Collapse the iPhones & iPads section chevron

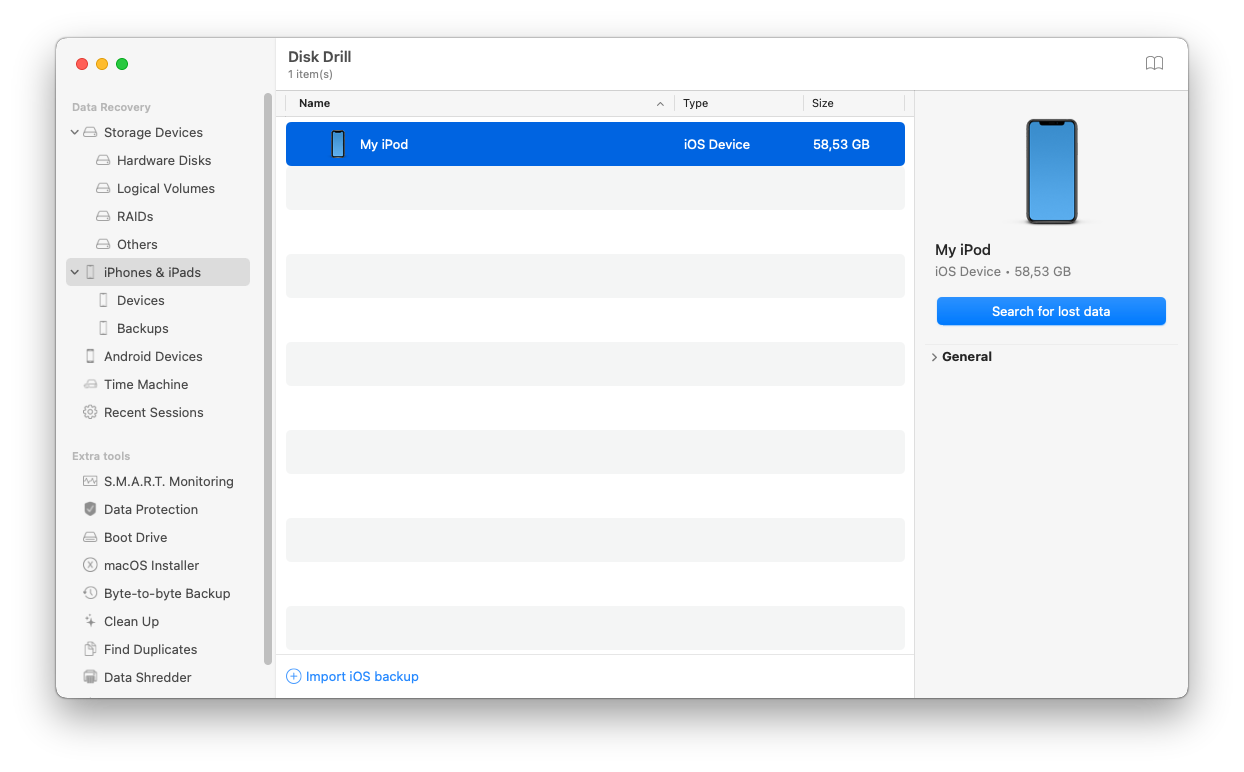point(74,272)
